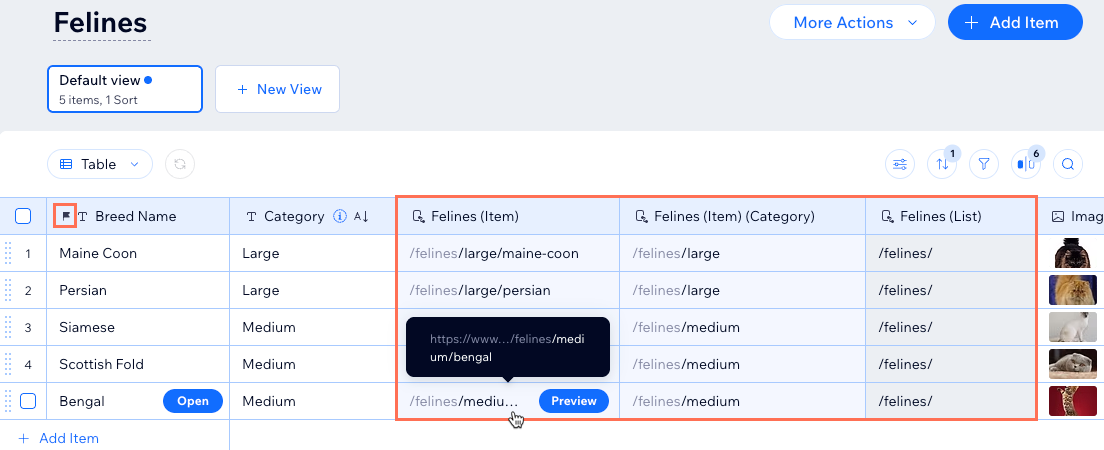Click the sort icon with badge 1
The height and width of the screenshot is (450, 1104).
(x=942, y=164)
